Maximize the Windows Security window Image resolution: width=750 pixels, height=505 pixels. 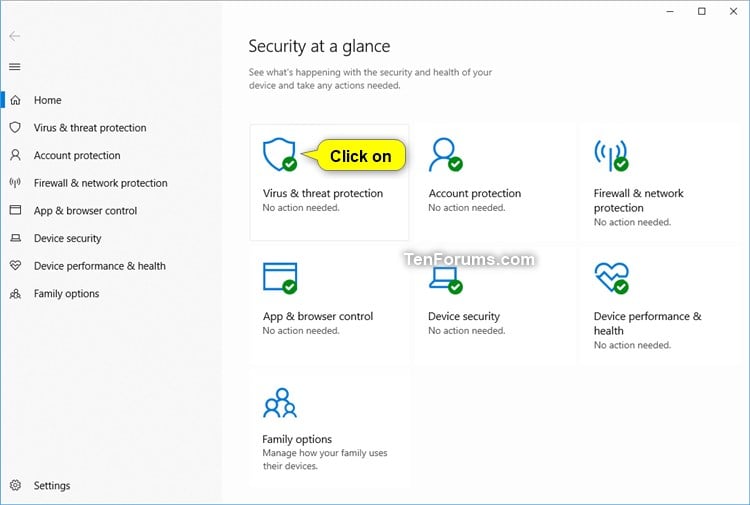pos(702,11)
